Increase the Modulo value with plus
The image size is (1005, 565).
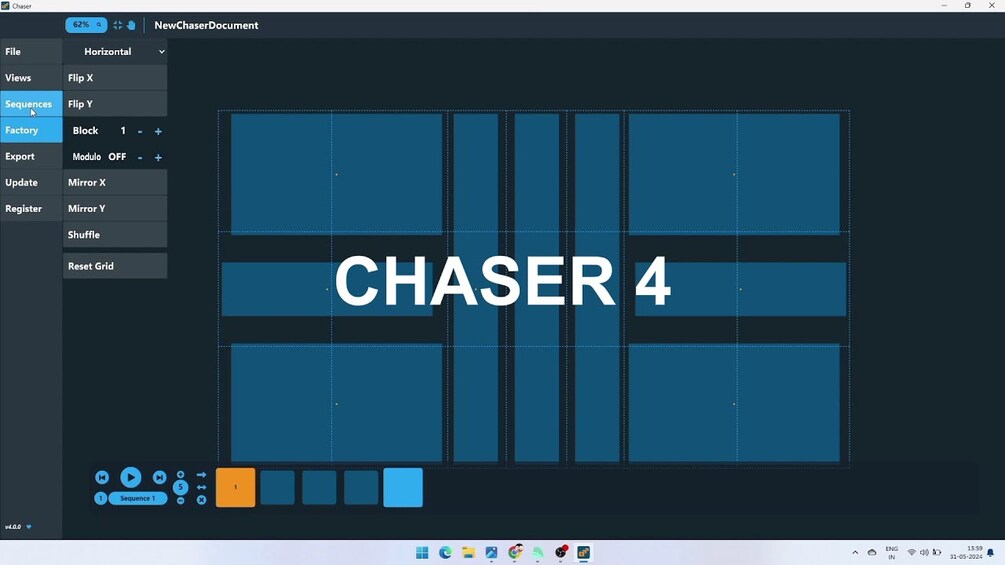tap(158, 157)
